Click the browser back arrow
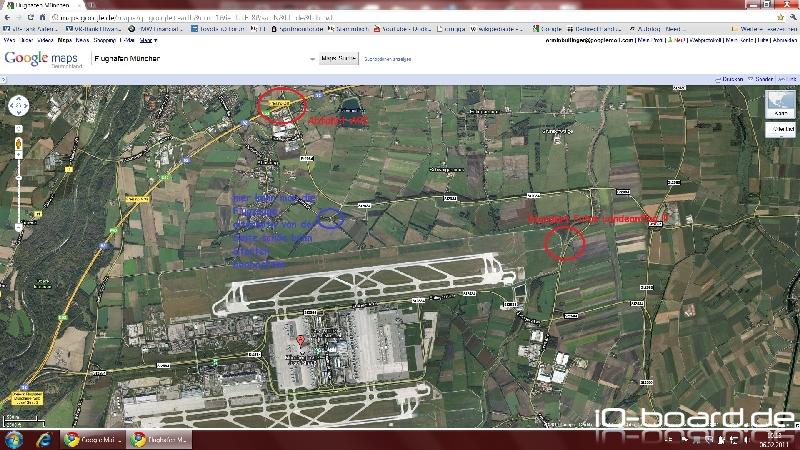The height and width of the screenshot is (450, 800). 9,17
